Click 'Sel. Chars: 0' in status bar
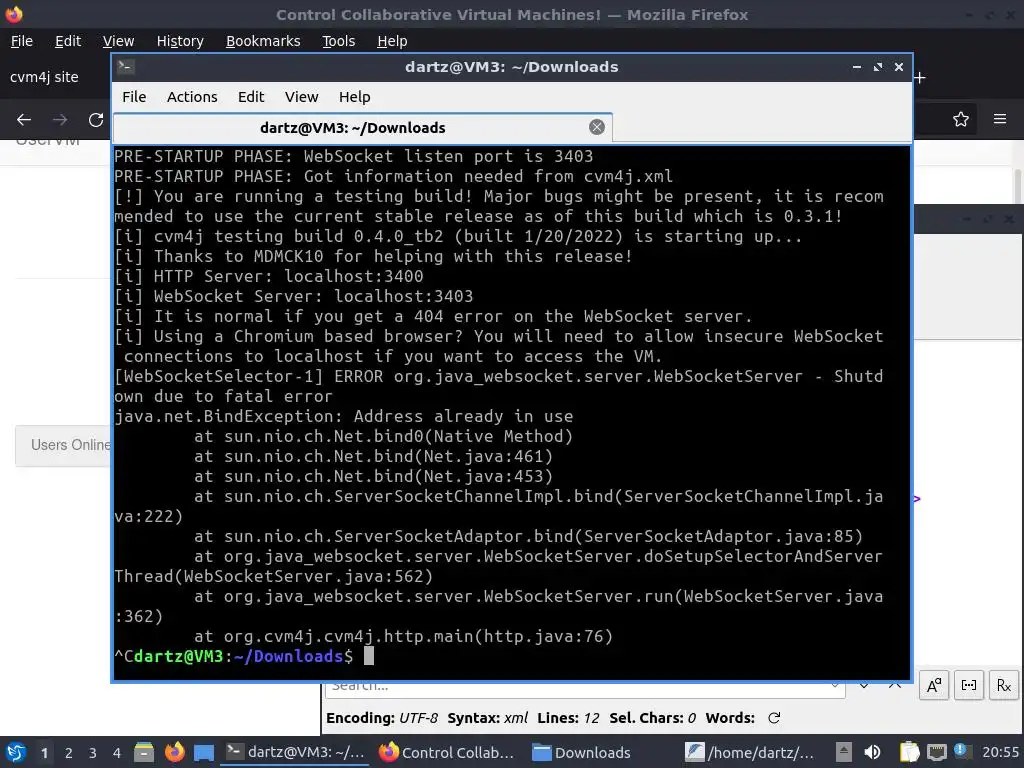1024x768 pixels. [x=652, y=718]
